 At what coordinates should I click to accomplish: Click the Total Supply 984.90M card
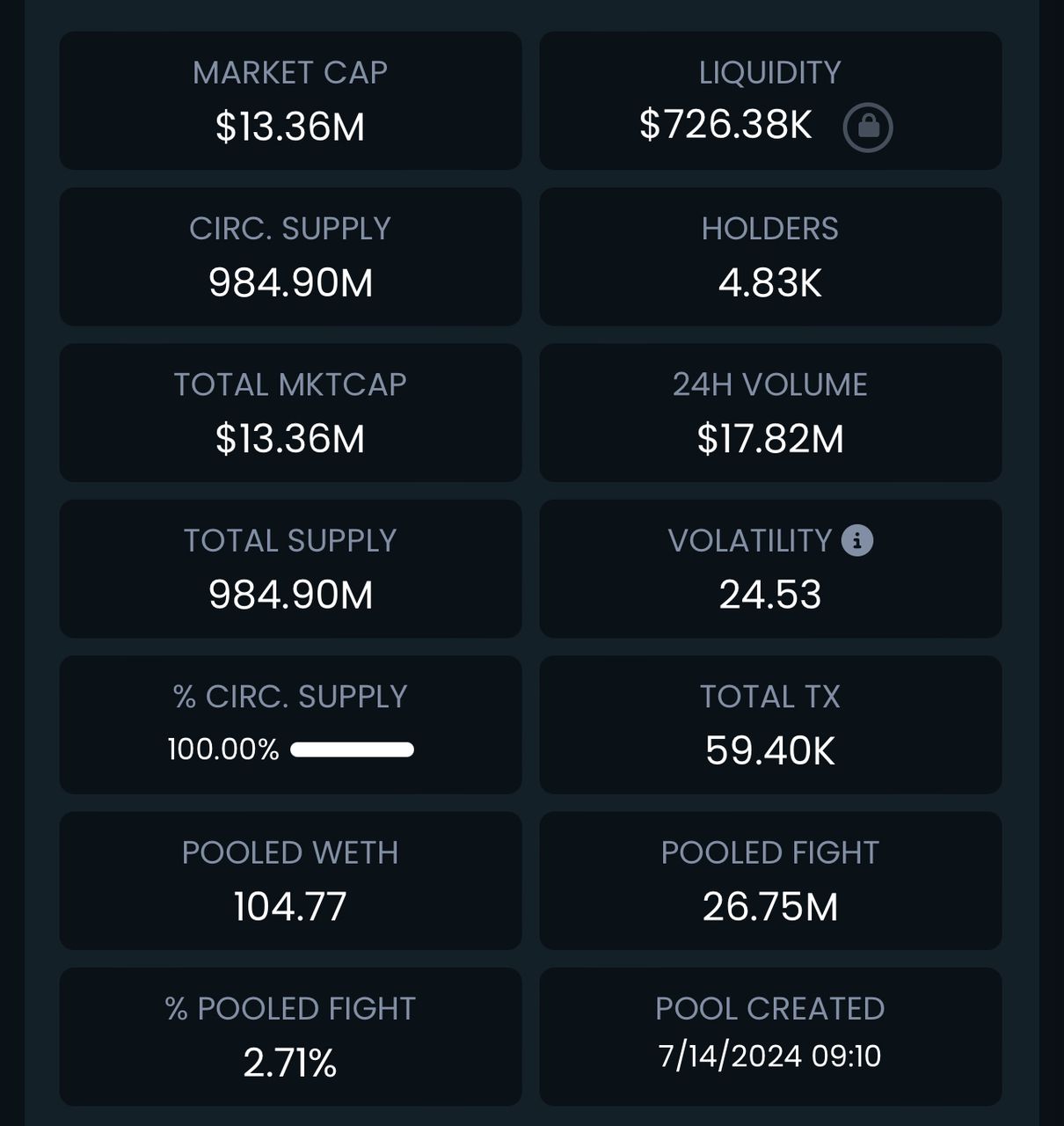[x=290, y=569]
